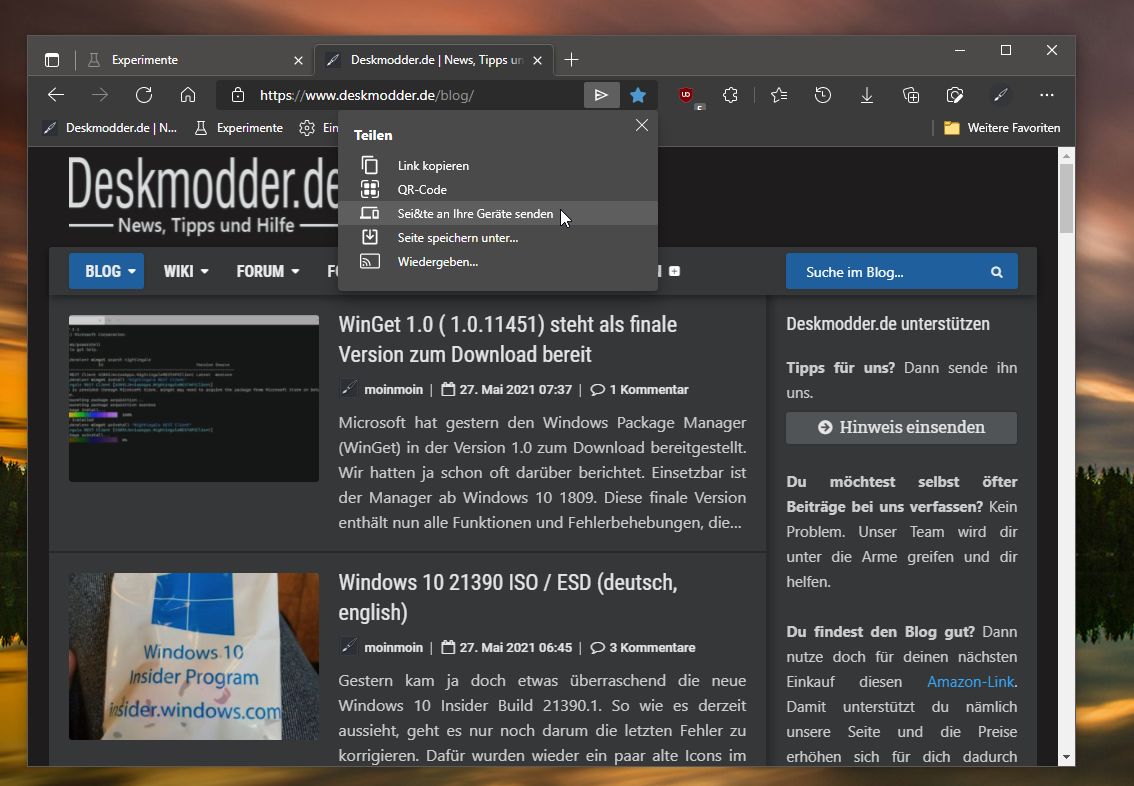Open the 3 Kommentare link

pyautogui.click(x=643, y=647)
